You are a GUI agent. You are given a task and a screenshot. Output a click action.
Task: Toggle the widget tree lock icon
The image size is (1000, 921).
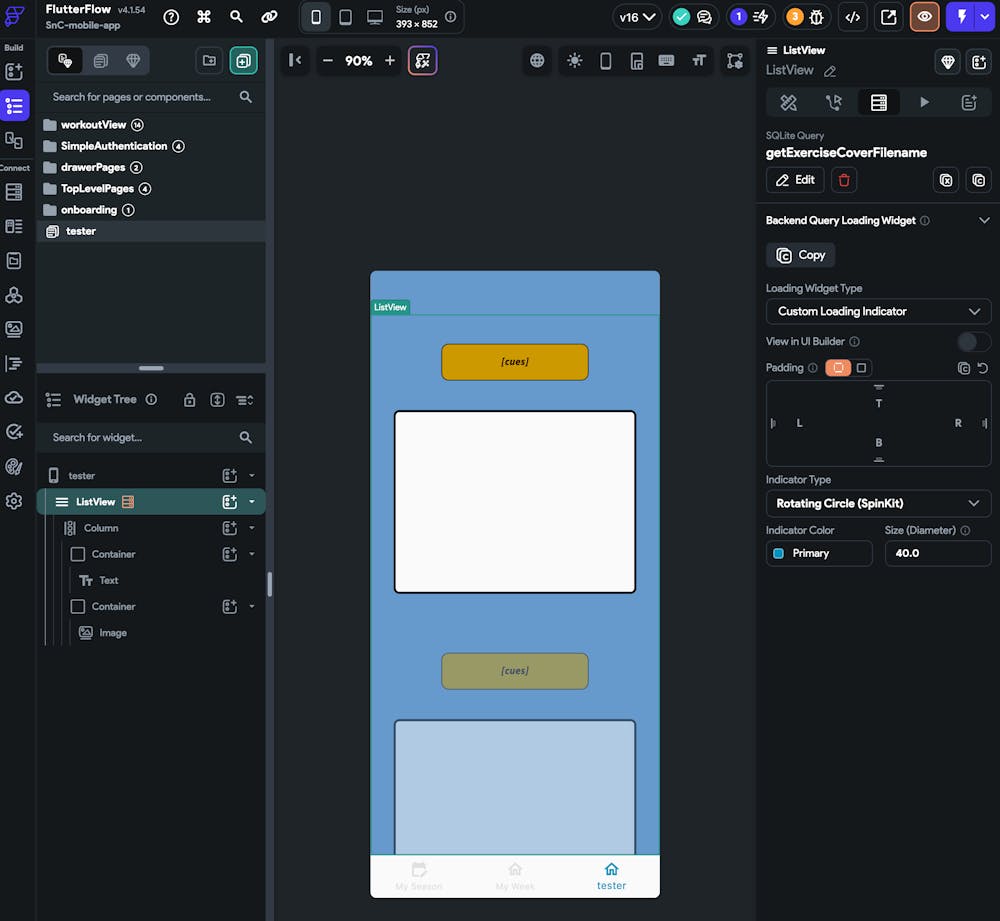189,400
